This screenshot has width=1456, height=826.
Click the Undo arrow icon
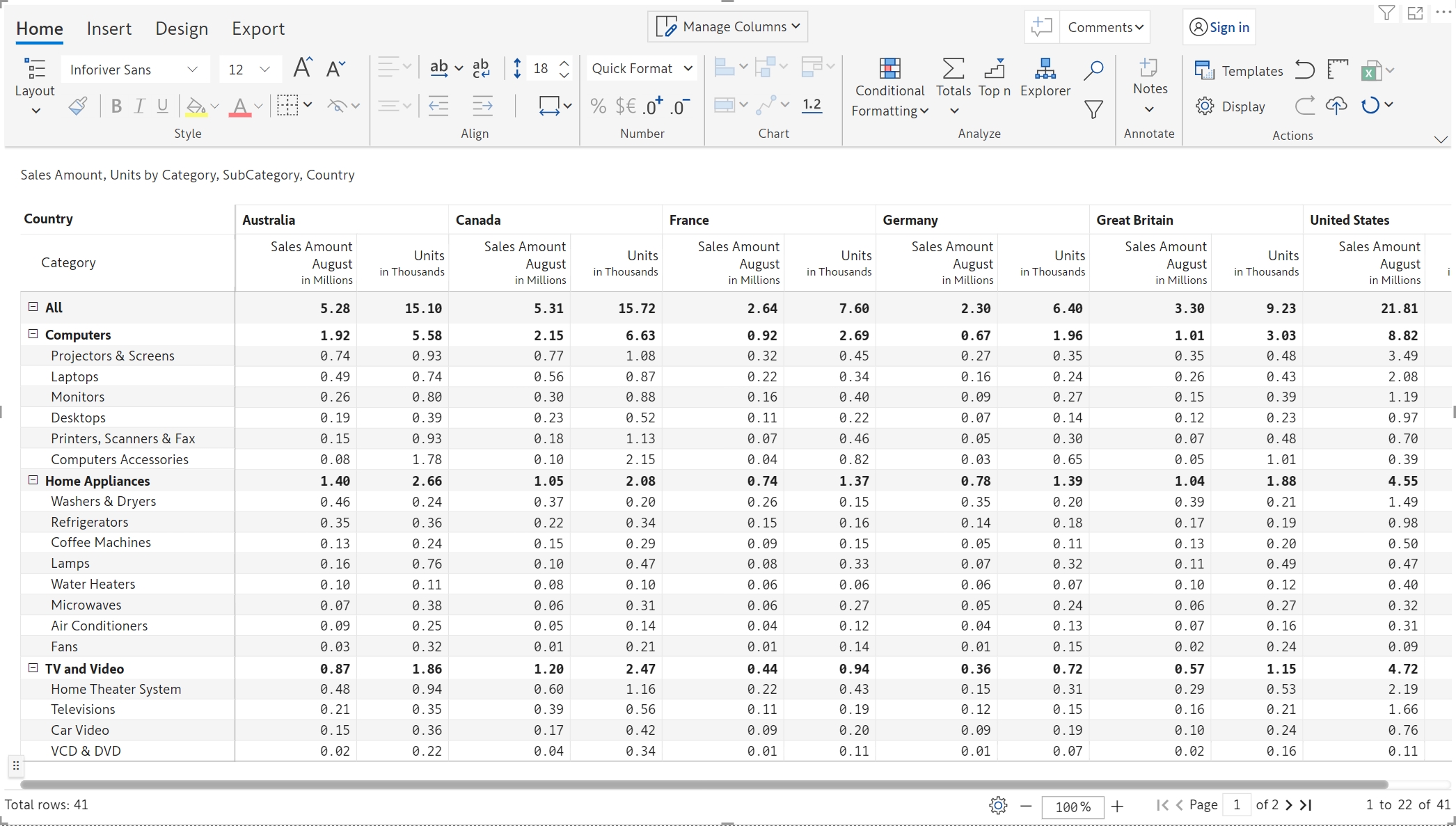(x=1305, y=70)
